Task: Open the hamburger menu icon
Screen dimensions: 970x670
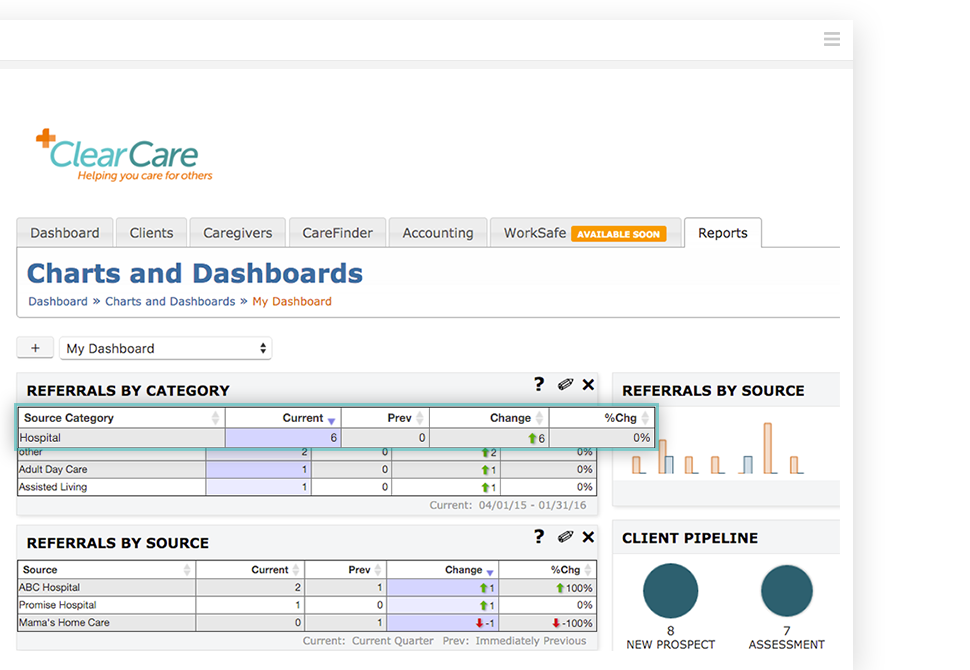Action: pyautogui.click(x=831, y=39)
